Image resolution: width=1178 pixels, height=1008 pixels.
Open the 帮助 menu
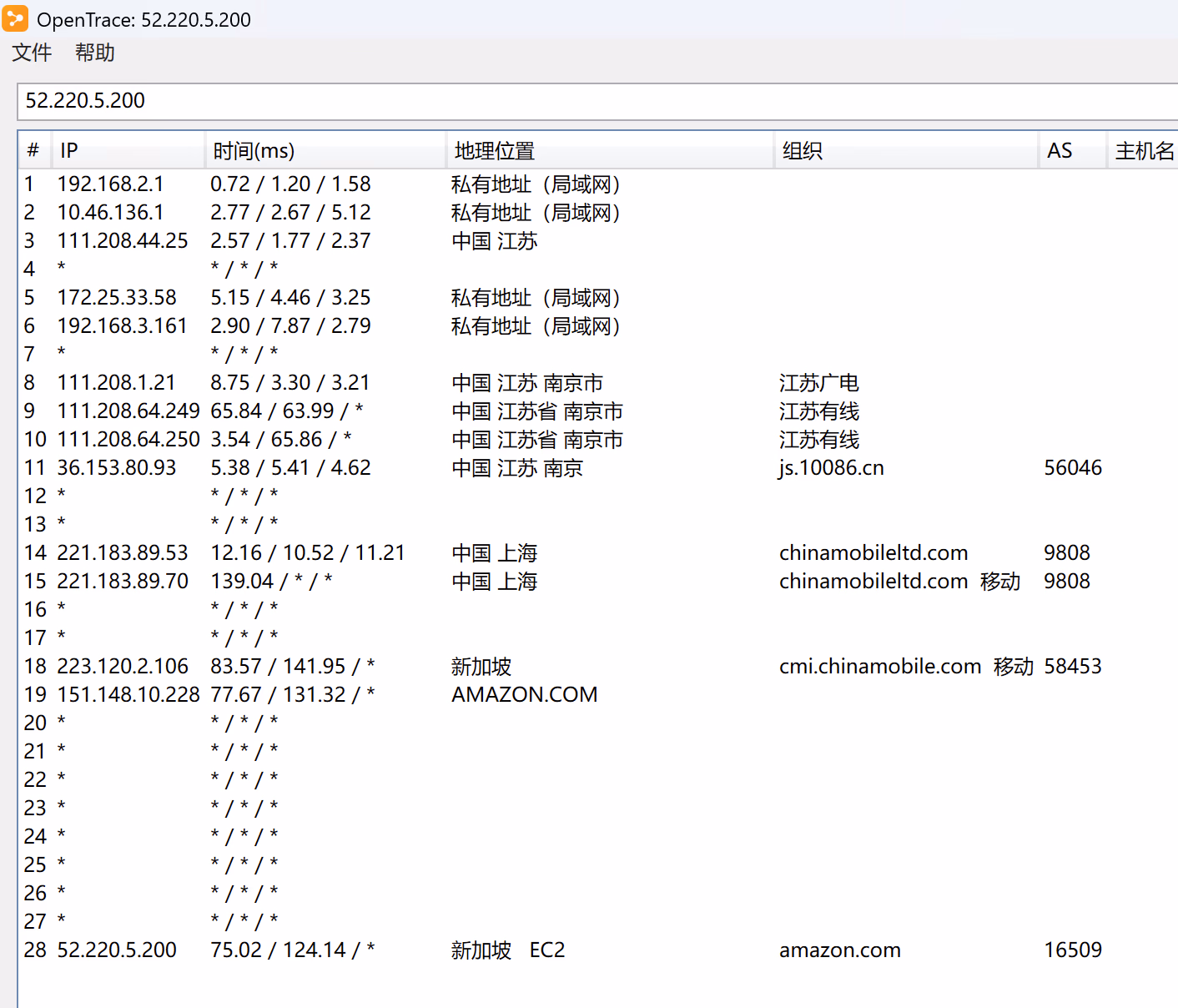click(94, 53)
